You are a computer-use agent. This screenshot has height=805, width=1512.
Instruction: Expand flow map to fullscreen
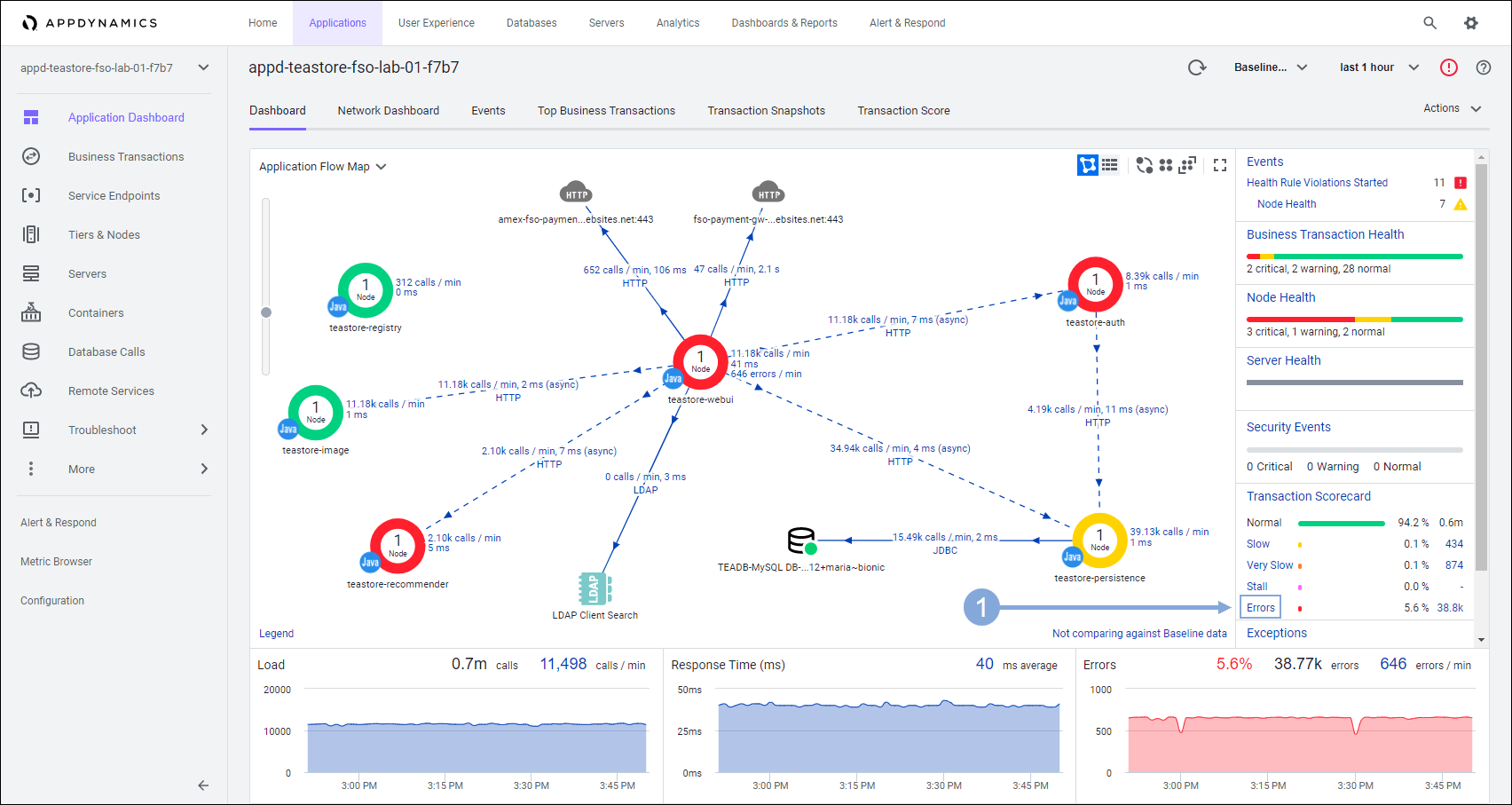[x=1220, y=165]
